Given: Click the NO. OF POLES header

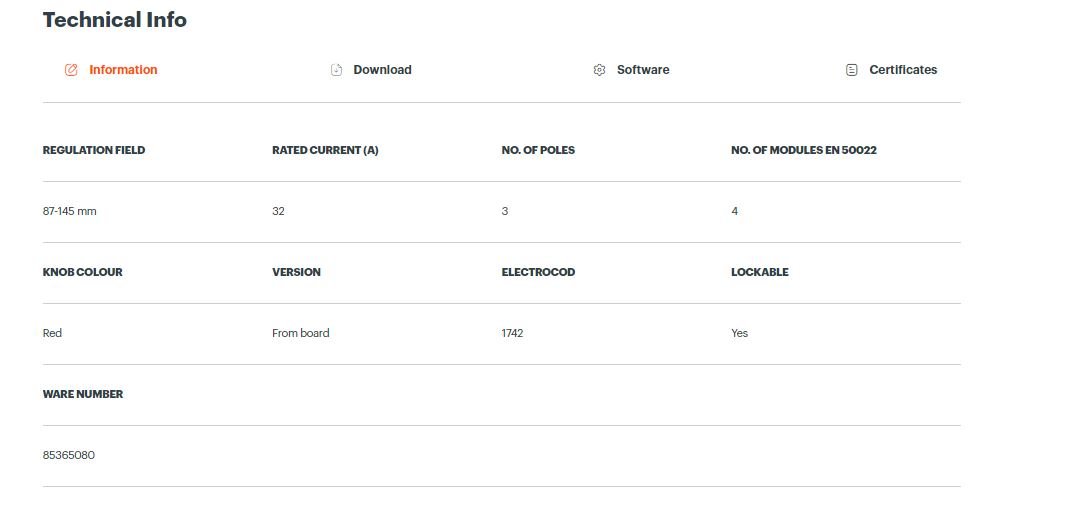Looking at the screenshot, I should [x=538, y=150].
